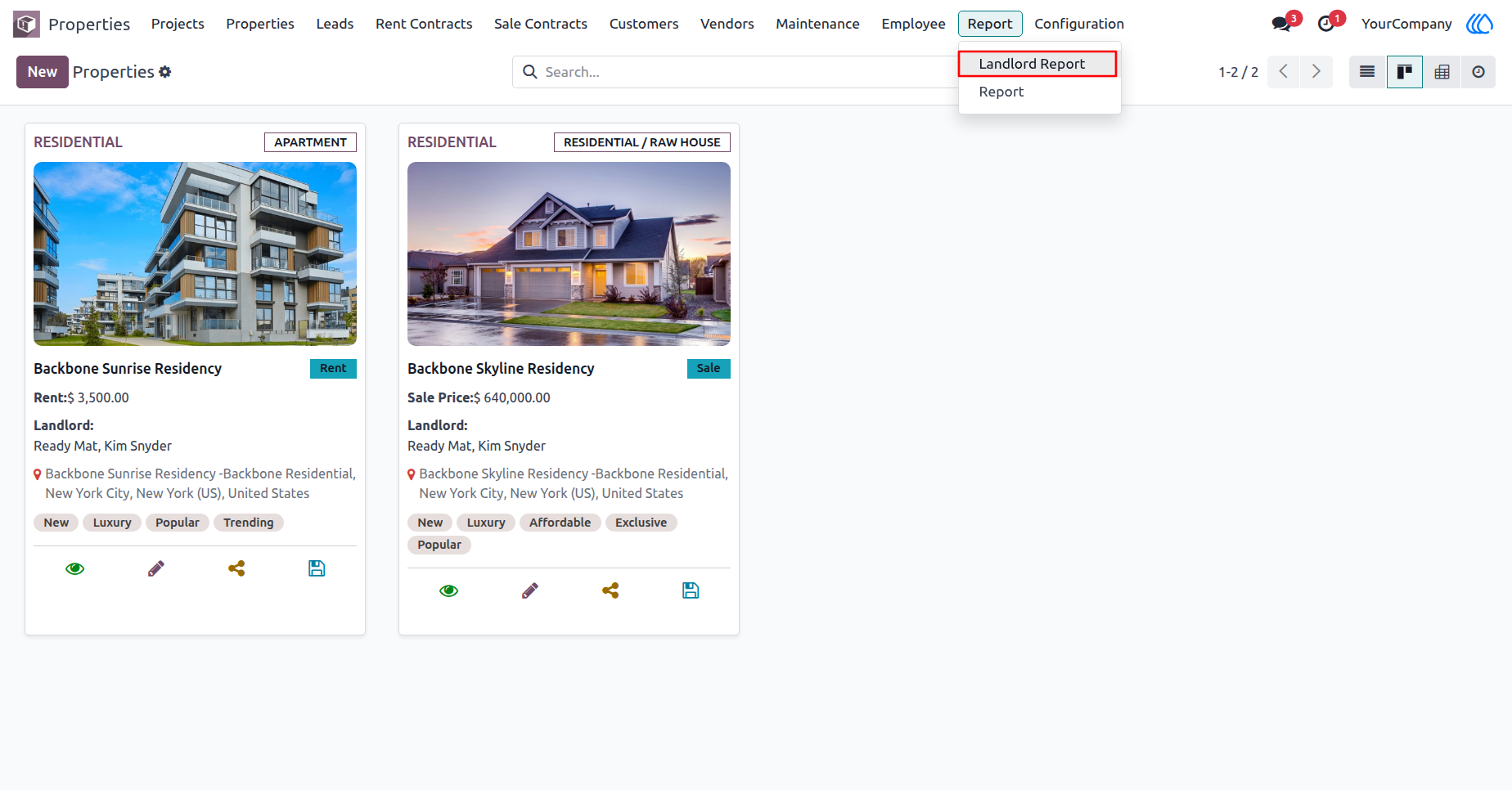The height and width of the screenshot is (790, 1512).
Task: Open the Maintenance menu
Action: pos(817,24)
